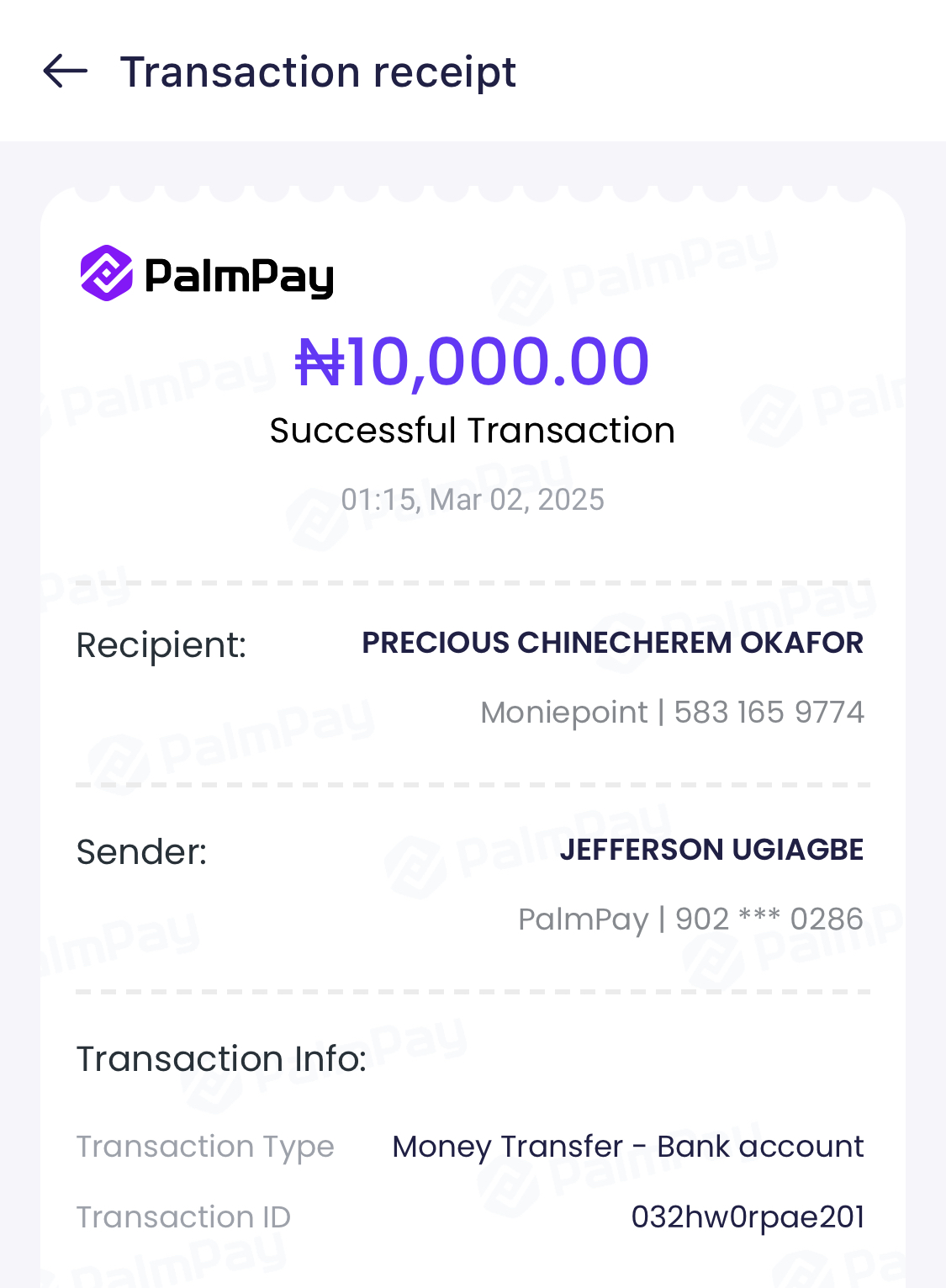
Task: Tap the Recipient label
Action: pos(161,645)
